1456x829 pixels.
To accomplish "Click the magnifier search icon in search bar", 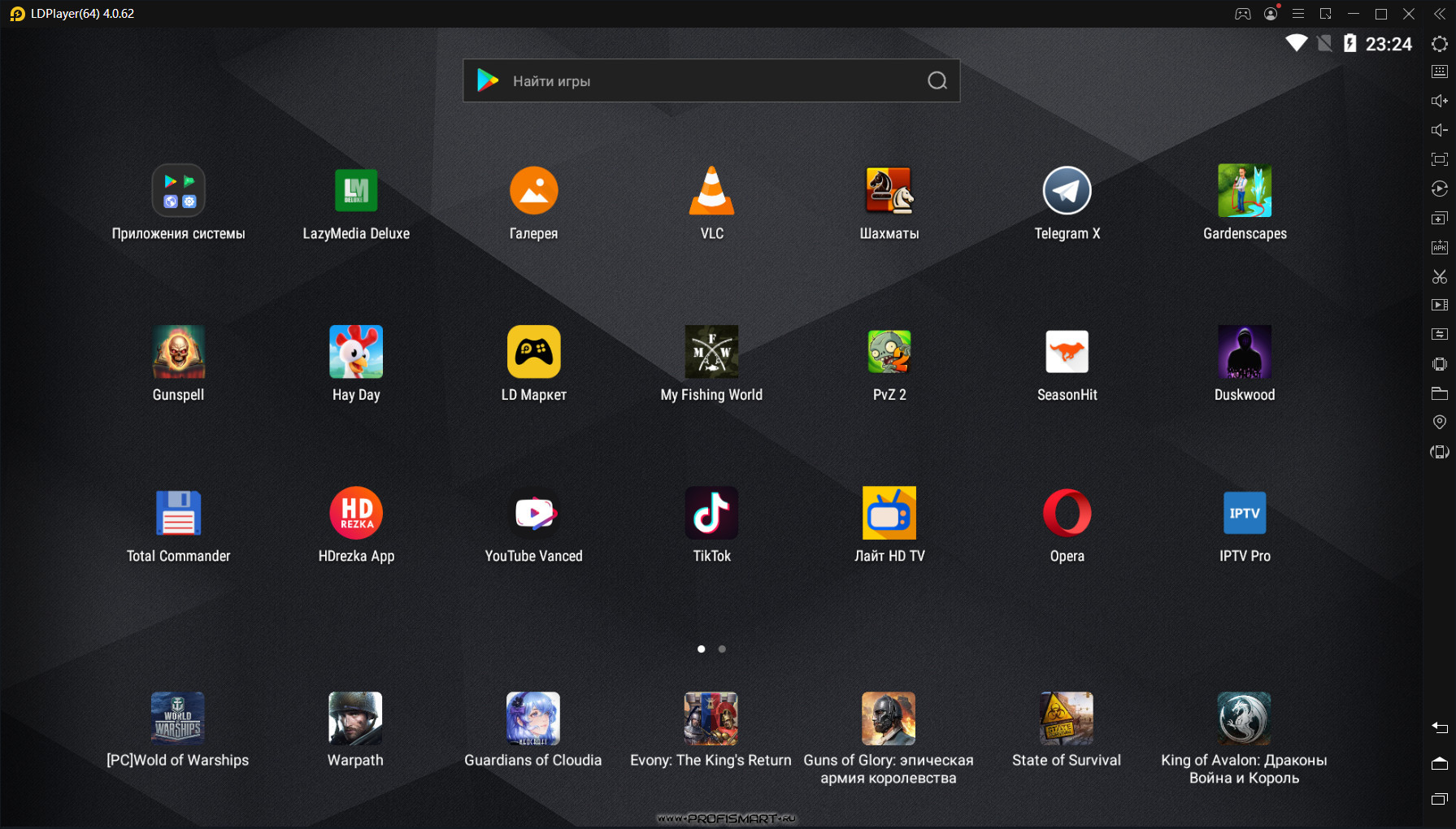I will pos(937,80).
